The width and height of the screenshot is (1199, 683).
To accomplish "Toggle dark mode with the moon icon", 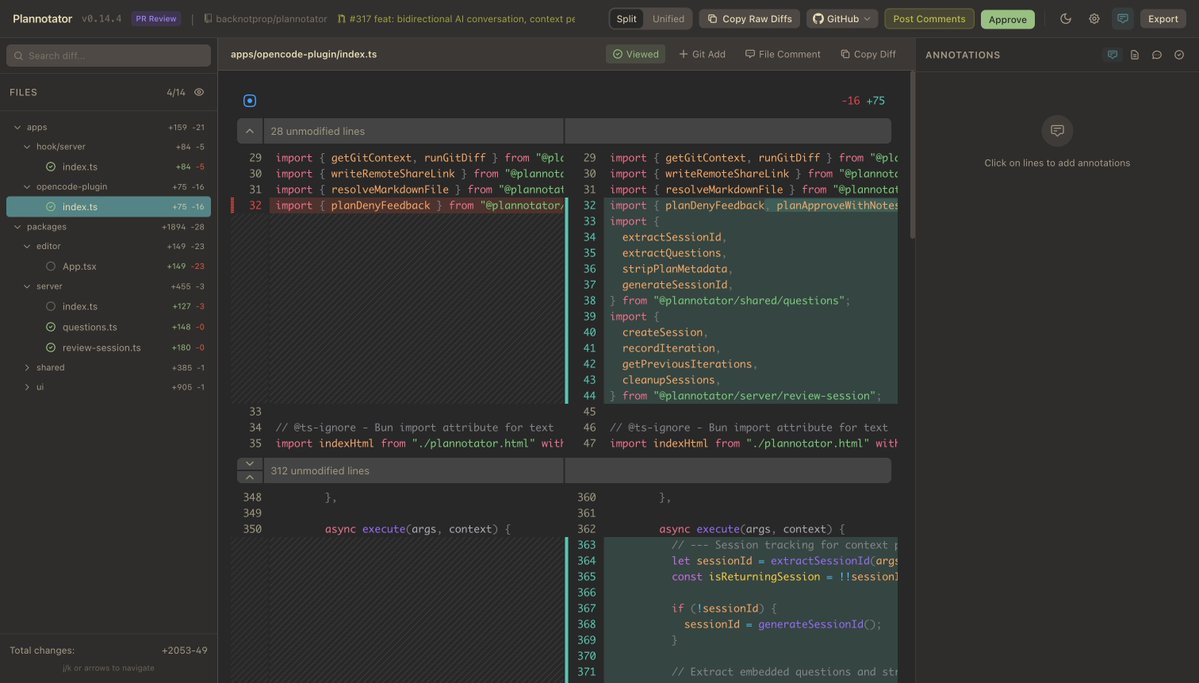I will (x=1065, y=19).
